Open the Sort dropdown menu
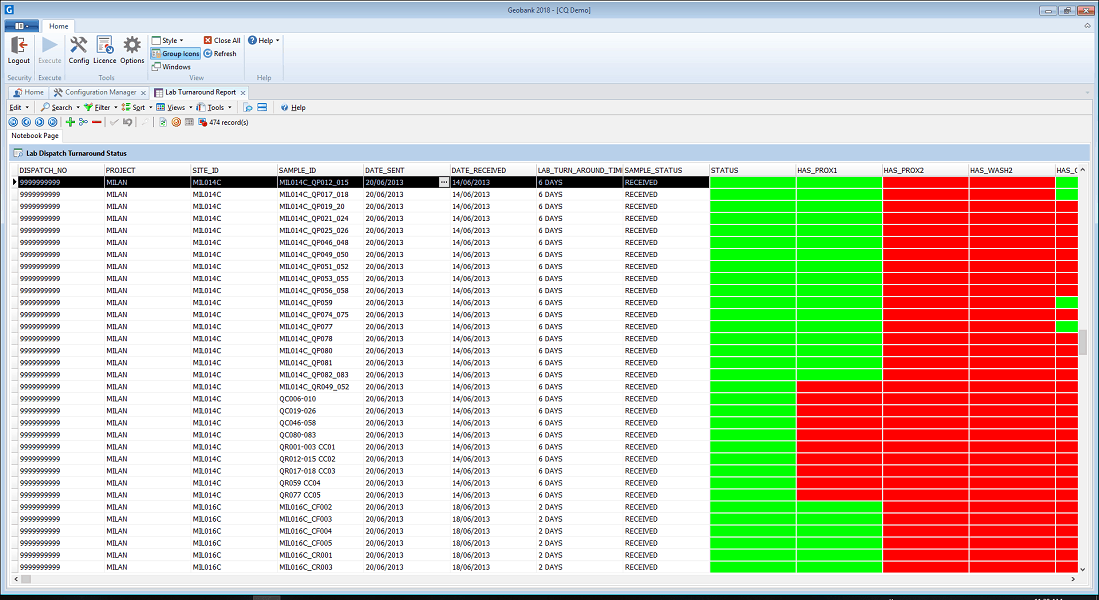 [135, 107]
